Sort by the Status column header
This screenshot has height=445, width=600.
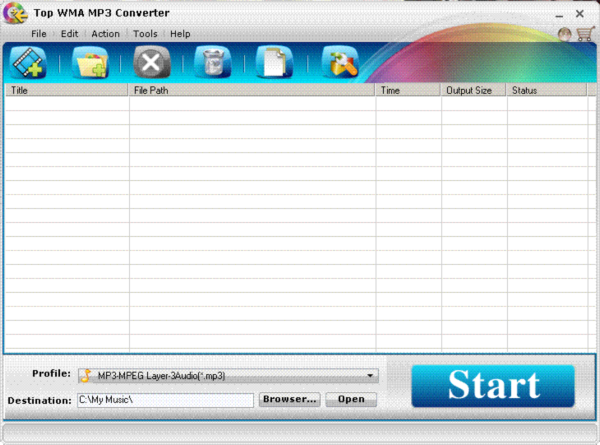click(x=547, y=90)
